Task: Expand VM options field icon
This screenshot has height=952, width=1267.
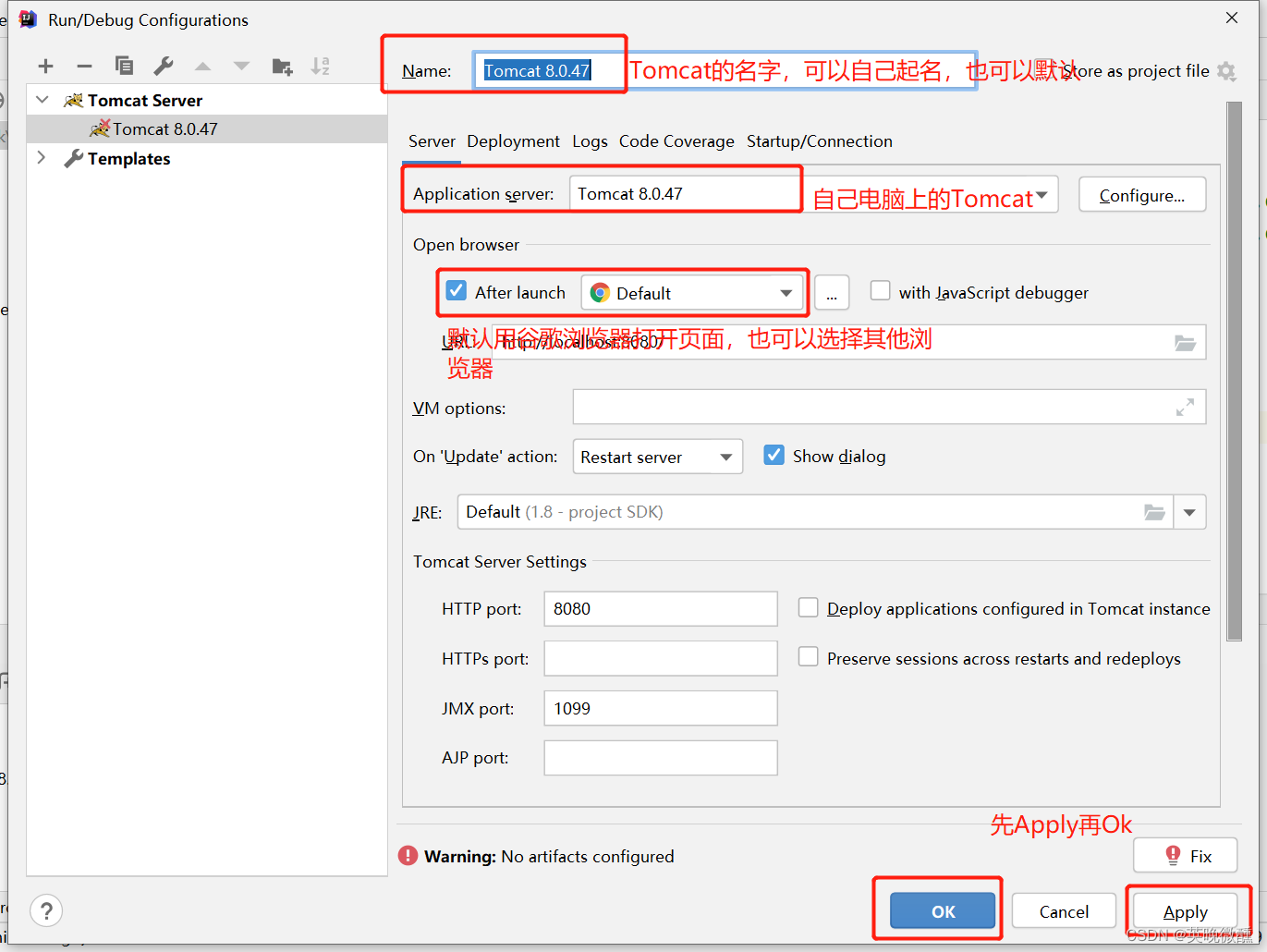Action: pyautogui.click(x=1185, y=407)
